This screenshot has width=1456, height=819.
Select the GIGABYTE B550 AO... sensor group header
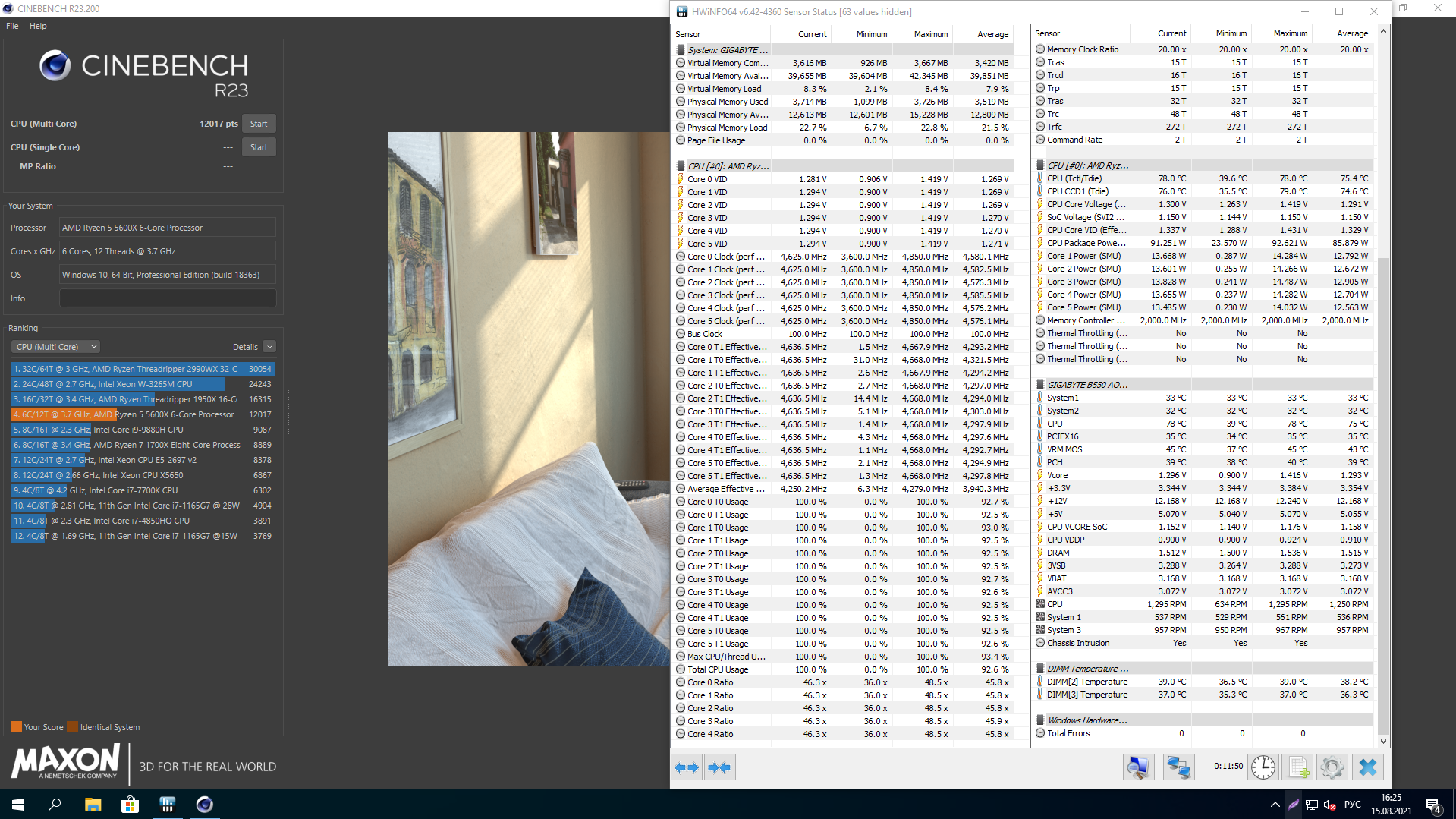pyautogui.click(x=1204, y=385)
